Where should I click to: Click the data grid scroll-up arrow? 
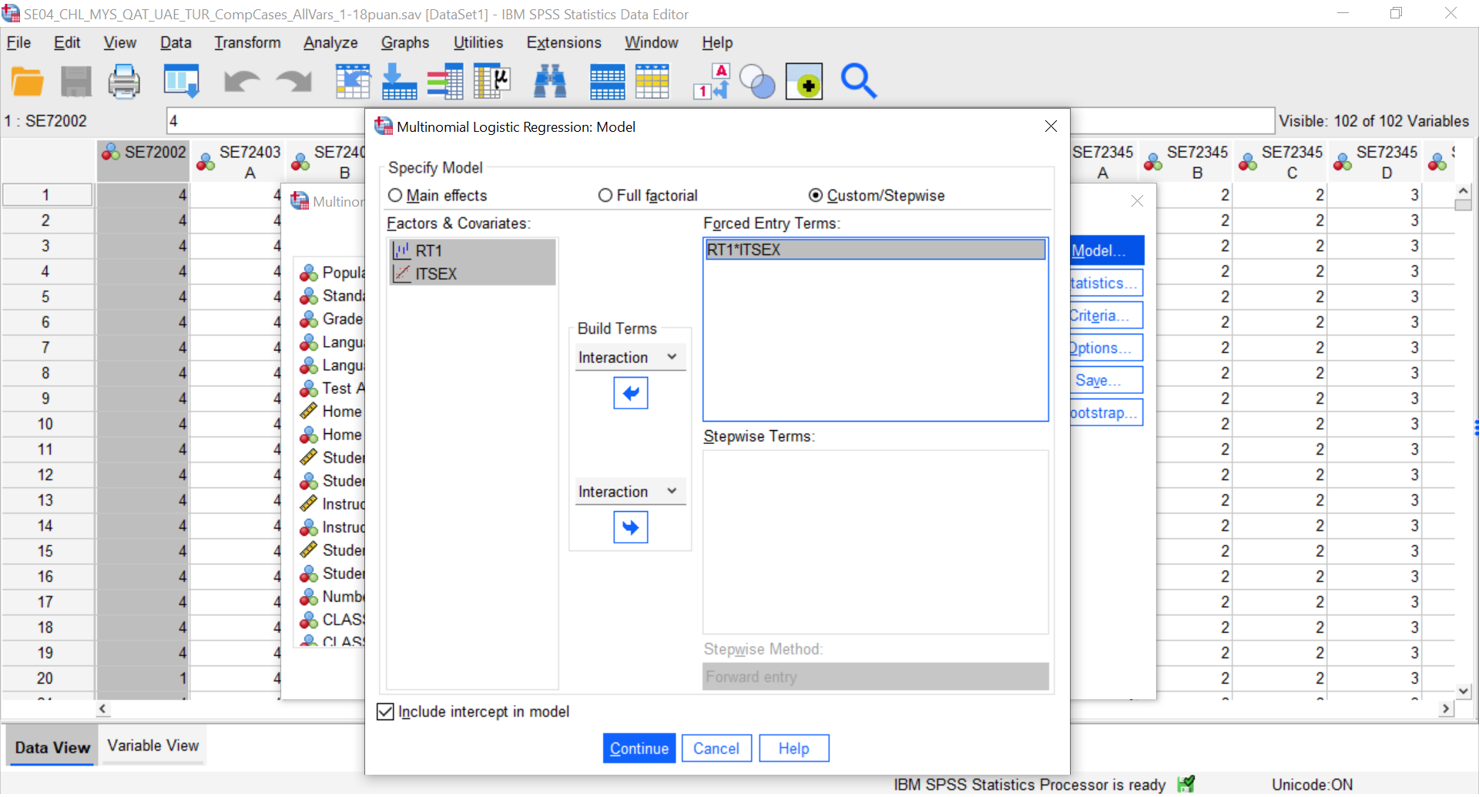pyautogui.click(x=1464, y=191)
